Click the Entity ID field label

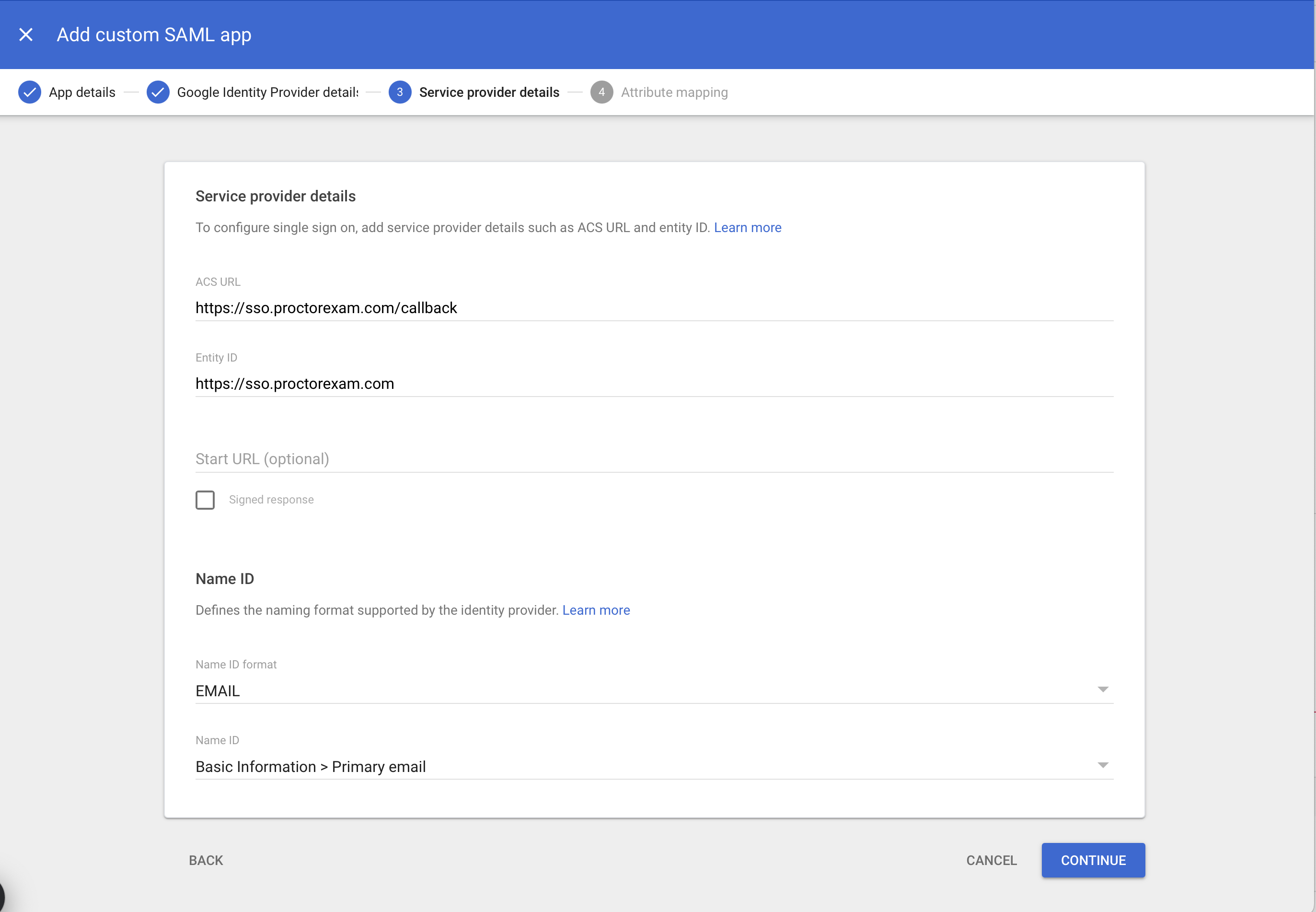click(216, 358)
